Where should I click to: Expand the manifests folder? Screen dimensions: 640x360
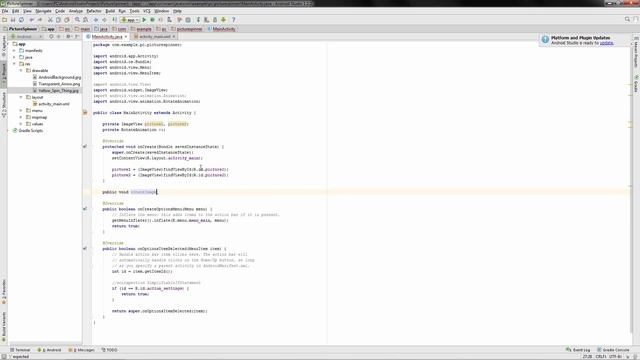(x=14, y=51)
